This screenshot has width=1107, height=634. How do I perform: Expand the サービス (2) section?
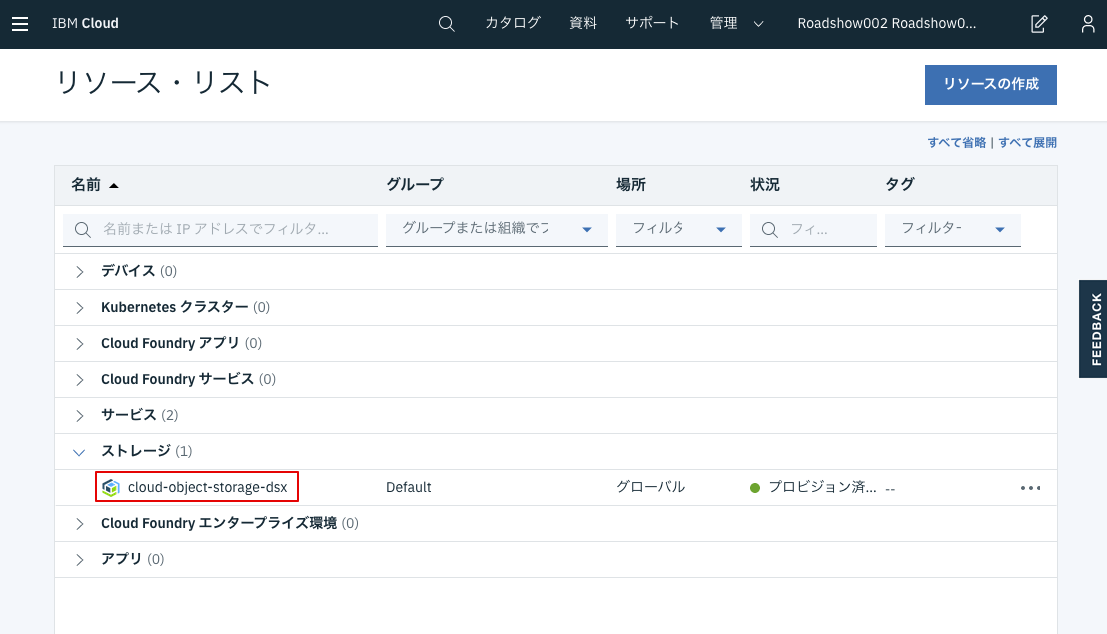tap(80, 416)
